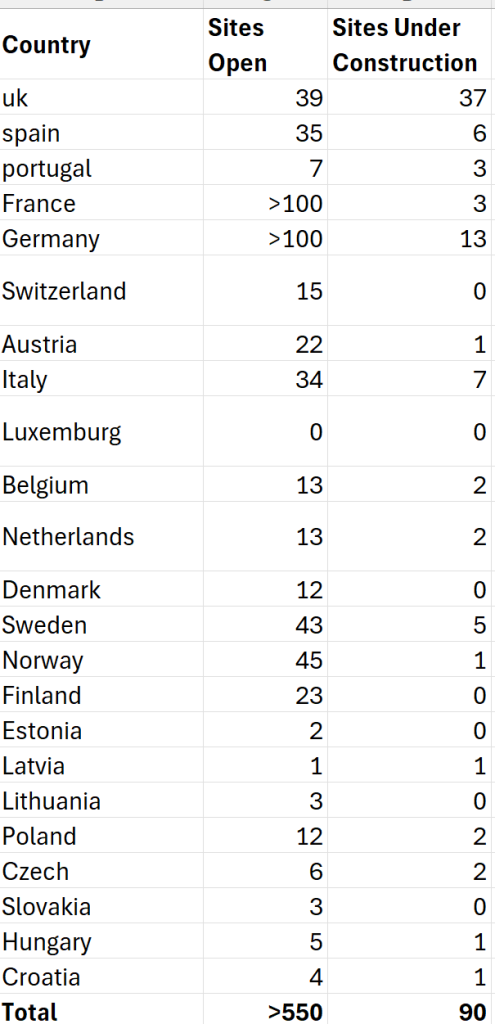Screen dimensions: 495x1024
Task: Select Germany's under construction value 13
Action: pyautogui.click(x=409, y=238)
